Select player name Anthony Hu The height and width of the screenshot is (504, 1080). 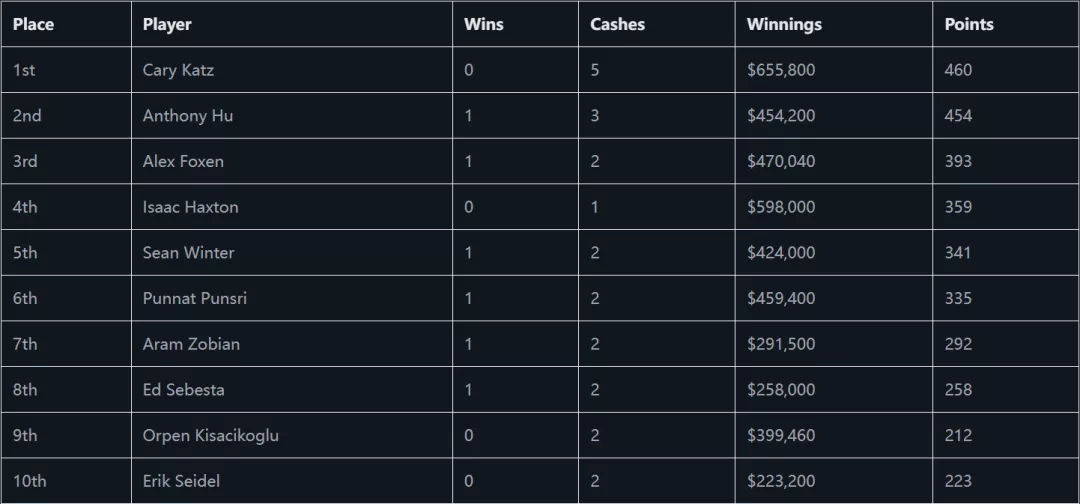pyautogui.click(x=188, y=116)
